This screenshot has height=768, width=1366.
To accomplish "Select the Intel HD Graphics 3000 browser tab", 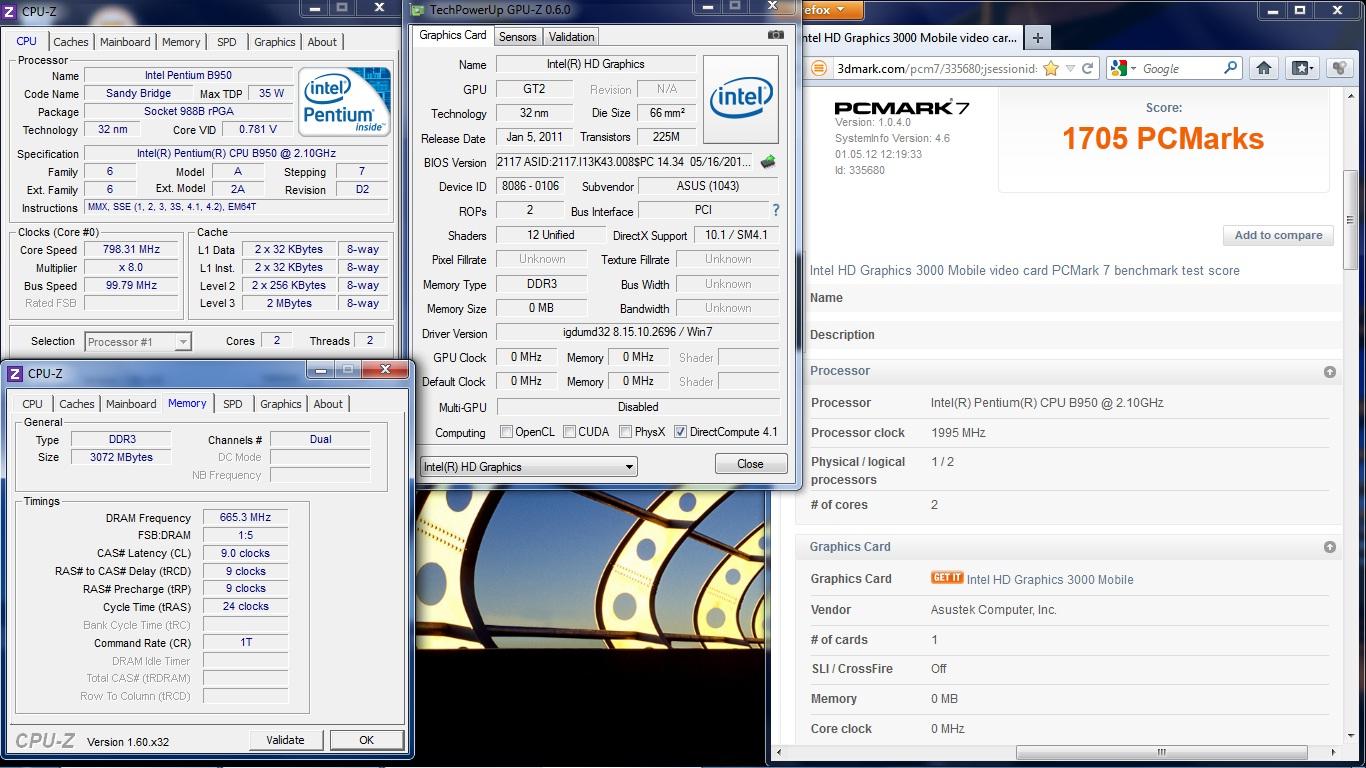I will [x=912, y=38].
